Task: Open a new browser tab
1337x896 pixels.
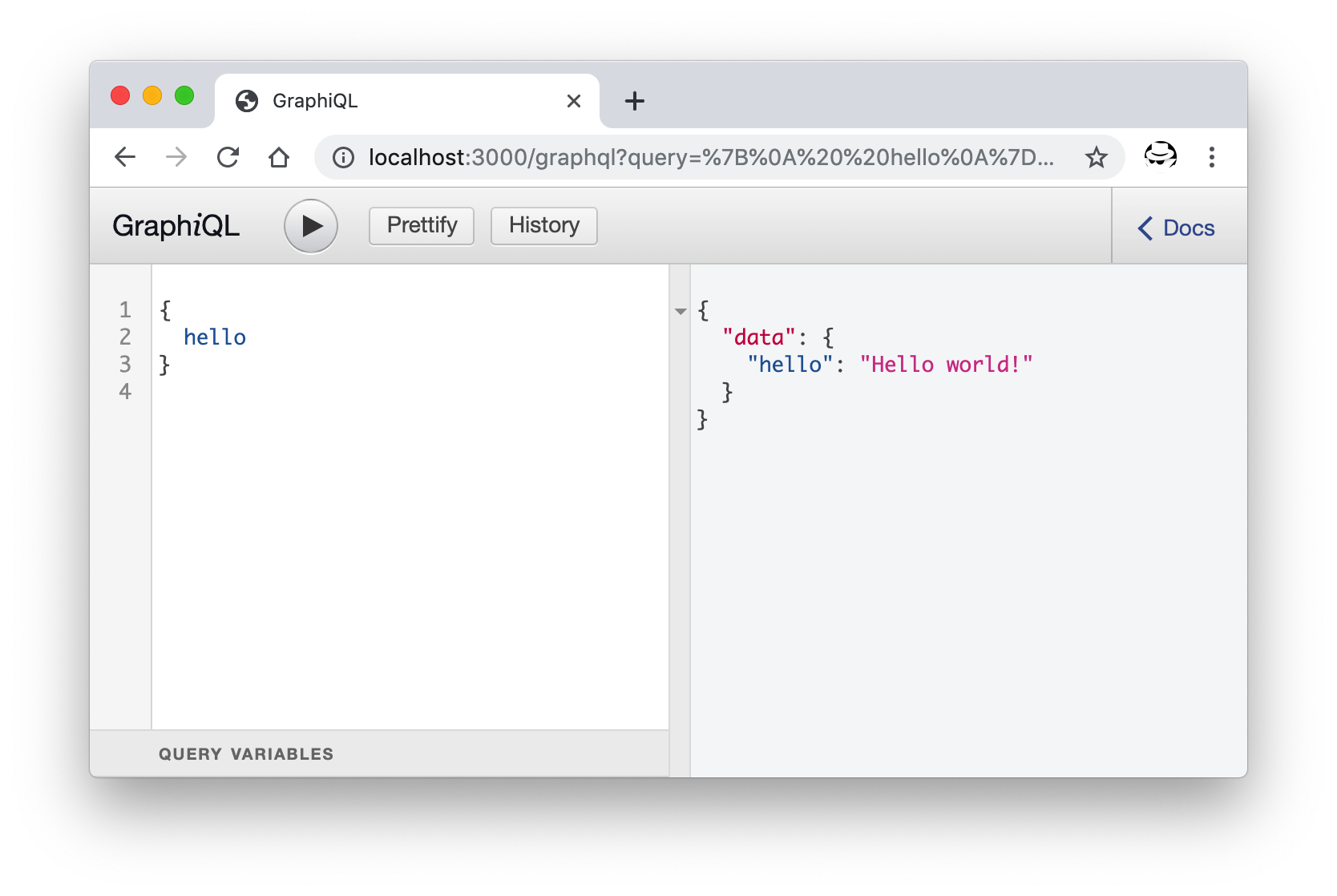Action: (635, 101)
